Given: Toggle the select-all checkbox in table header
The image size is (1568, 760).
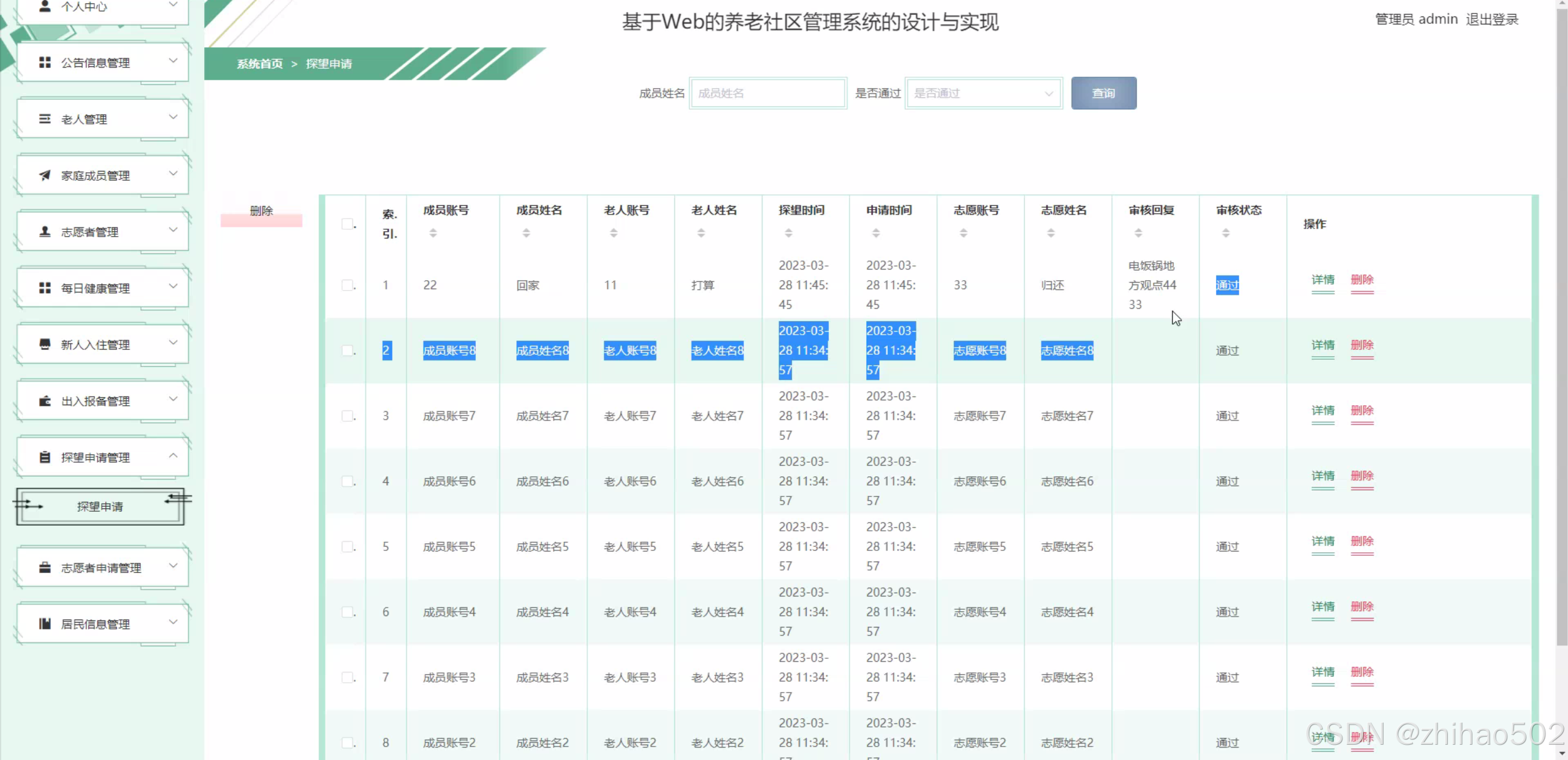Looking at the screenshot, I should coord(348,224).
